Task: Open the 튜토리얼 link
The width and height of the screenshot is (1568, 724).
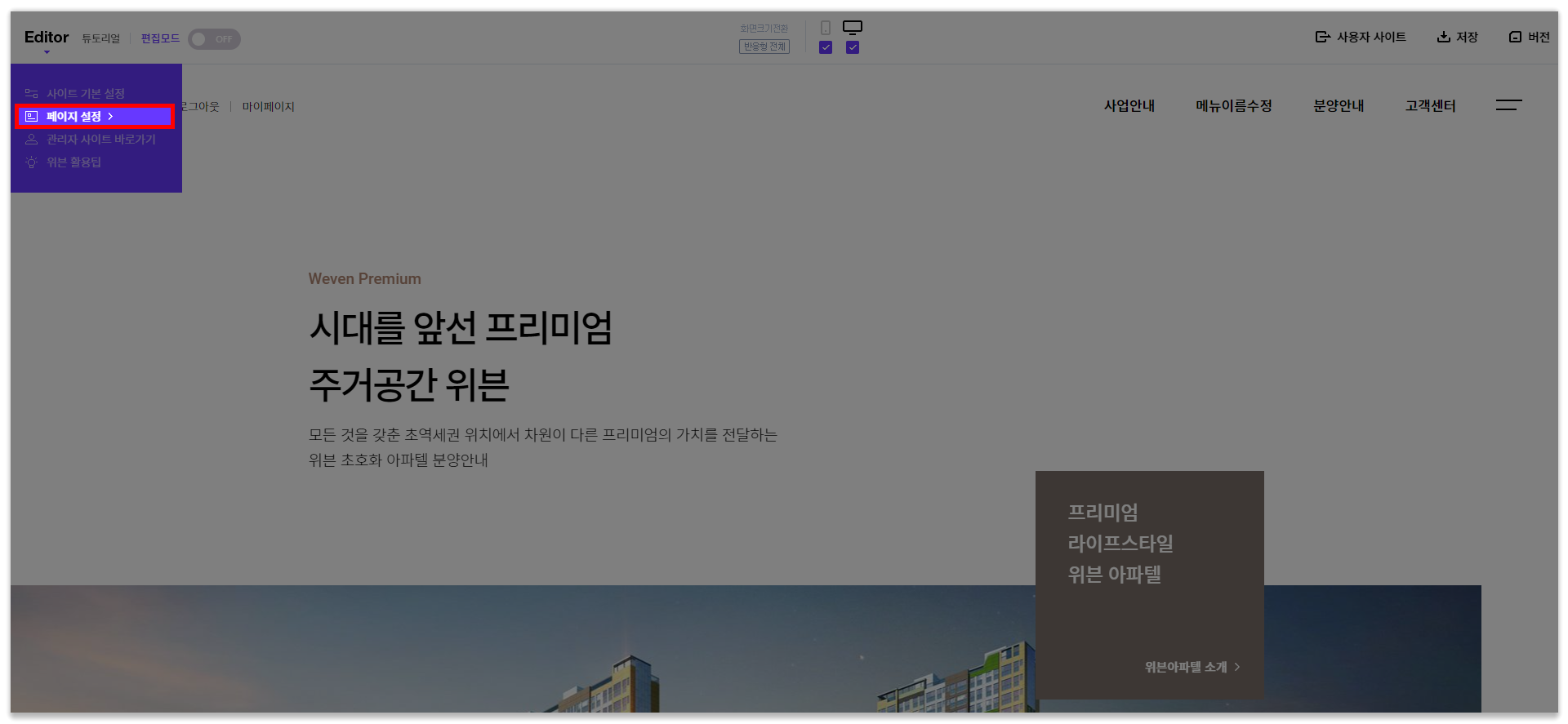Action: [100, 38]
